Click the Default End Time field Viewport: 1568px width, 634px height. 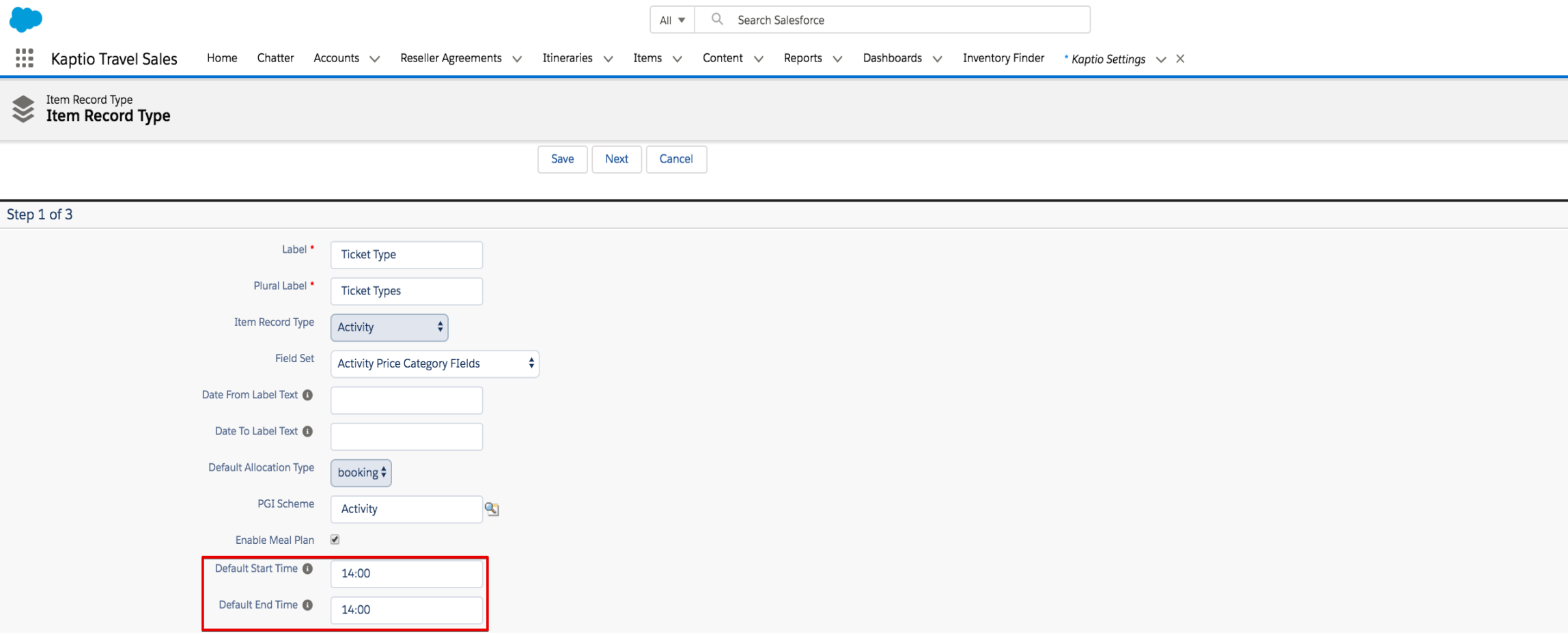click(406, 610)
